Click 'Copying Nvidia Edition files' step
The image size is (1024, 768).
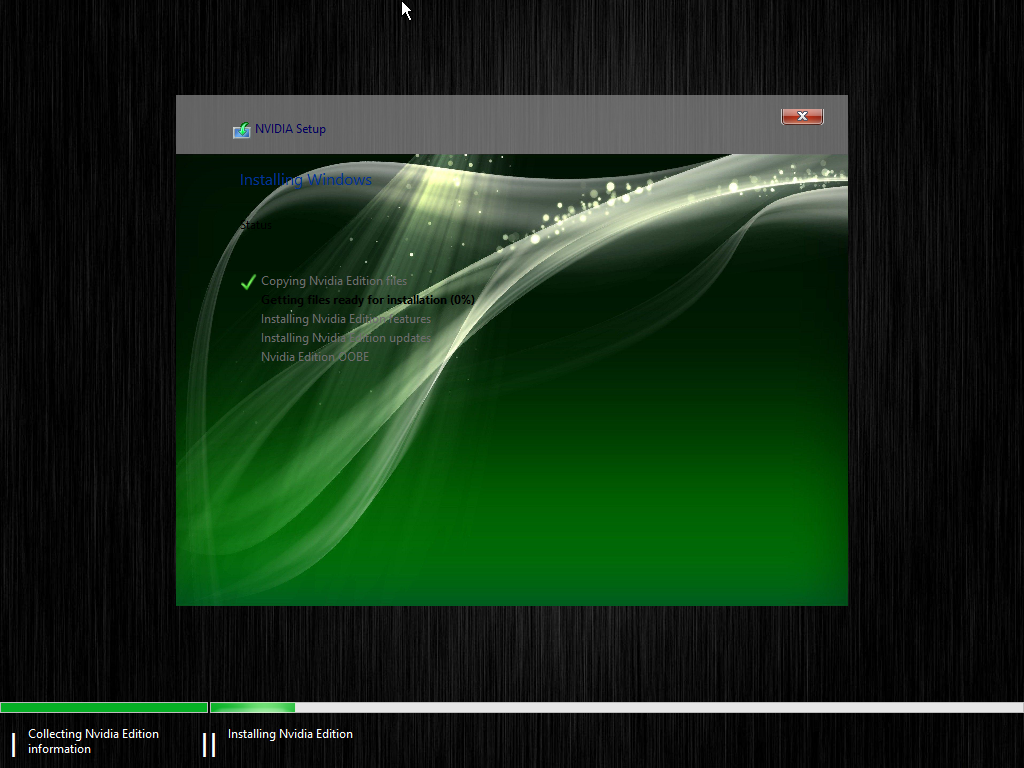tap(334, 281)
